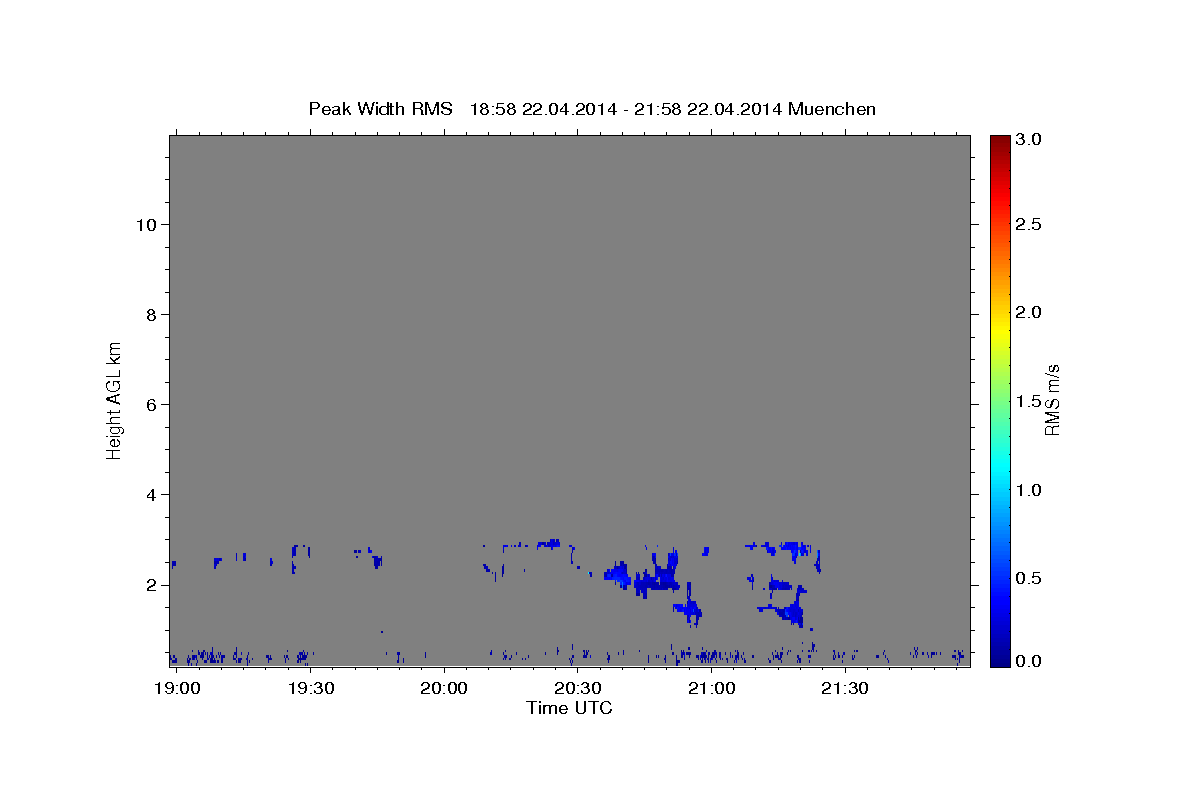
Task: Pick the green middle of the colorbar
Action: [999, 400]
